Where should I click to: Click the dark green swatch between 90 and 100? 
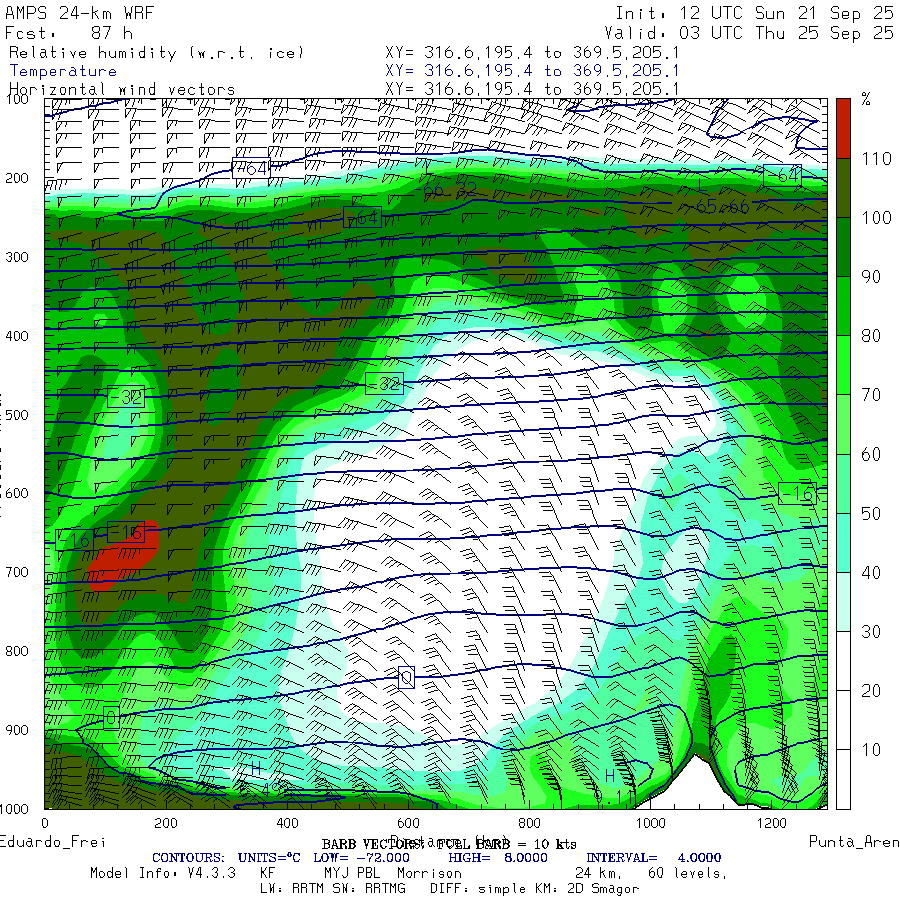[x=843, y=247]
